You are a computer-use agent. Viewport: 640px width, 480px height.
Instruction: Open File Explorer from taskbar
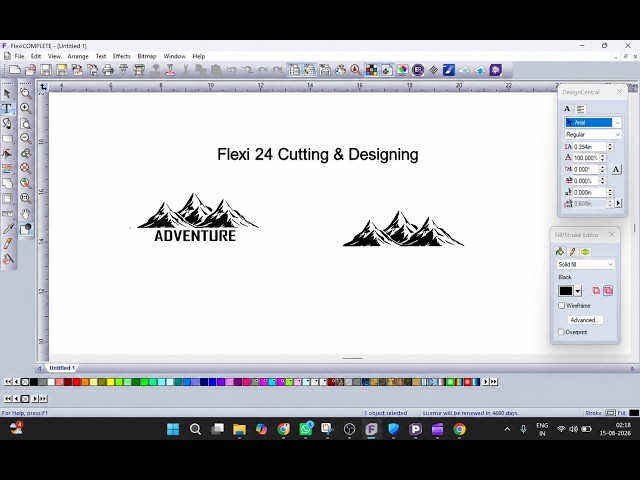239,429
